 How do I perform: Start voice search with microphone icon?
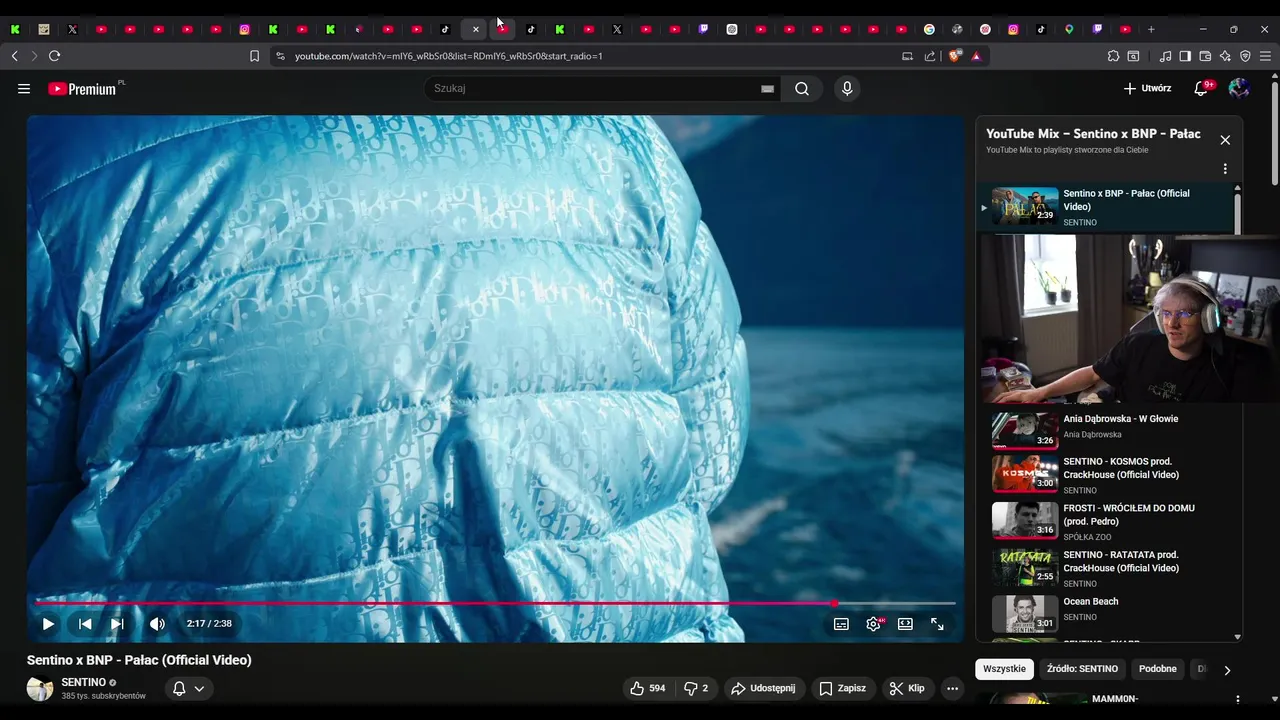(x=847, y=89)
